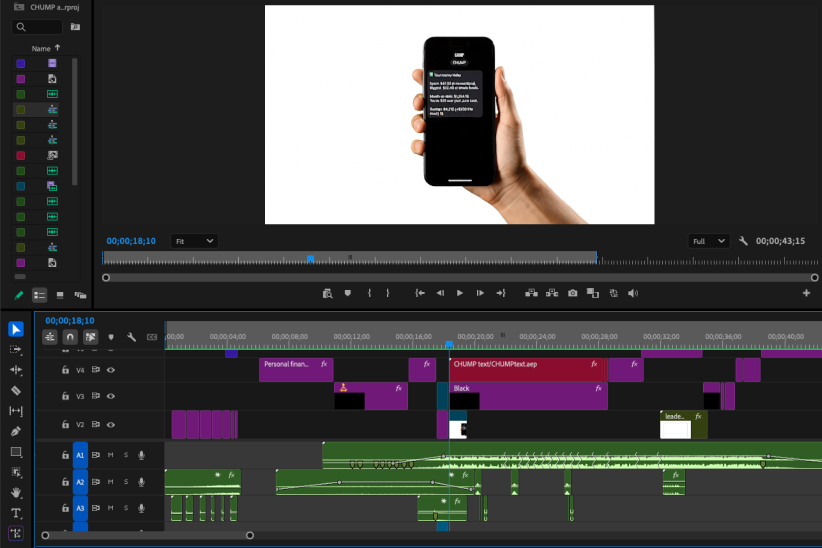Select the leade... clip on V2

pos(683,424)
